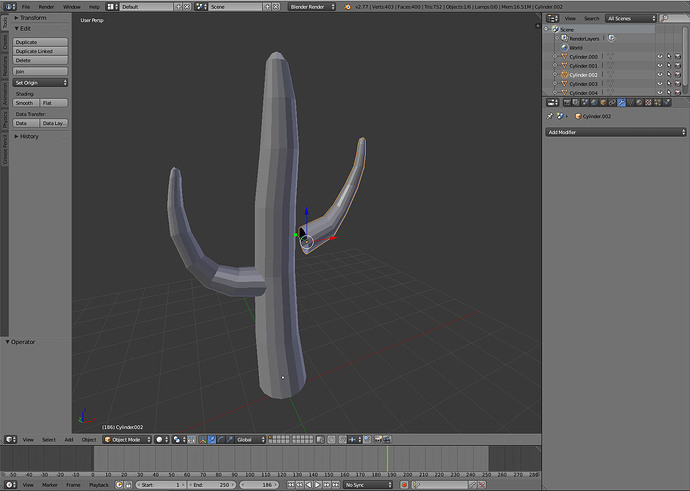Open the No Sync playback dropdown

[367, 485]
